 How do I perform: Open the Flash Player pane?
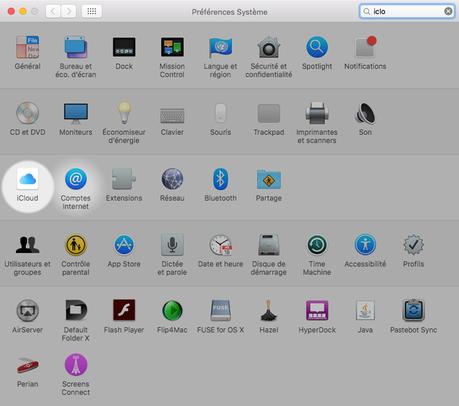[x=124, y=317]
